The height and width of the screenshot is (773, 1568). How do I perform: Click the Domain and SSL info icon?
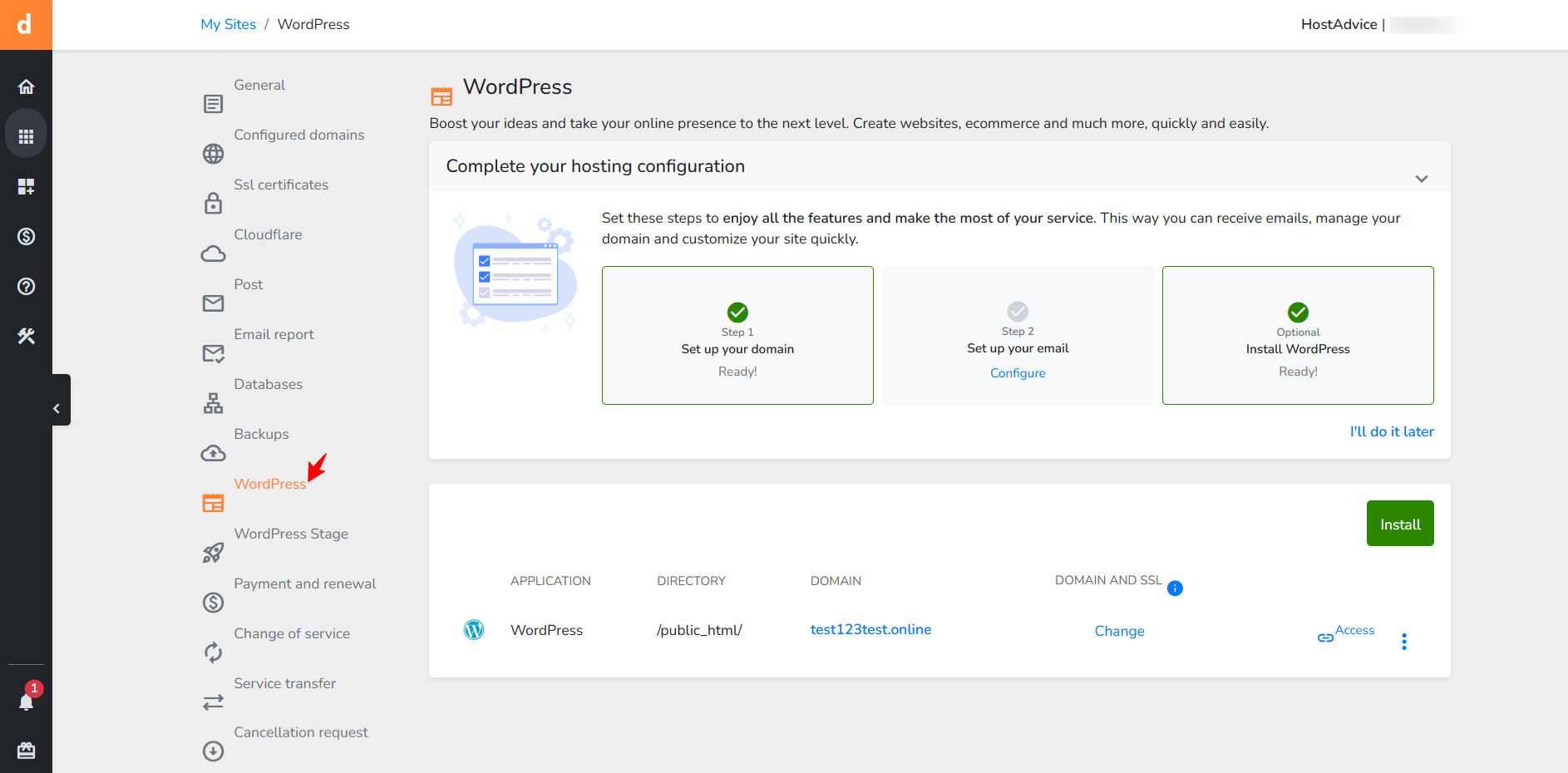click(x=1175, y=588)
